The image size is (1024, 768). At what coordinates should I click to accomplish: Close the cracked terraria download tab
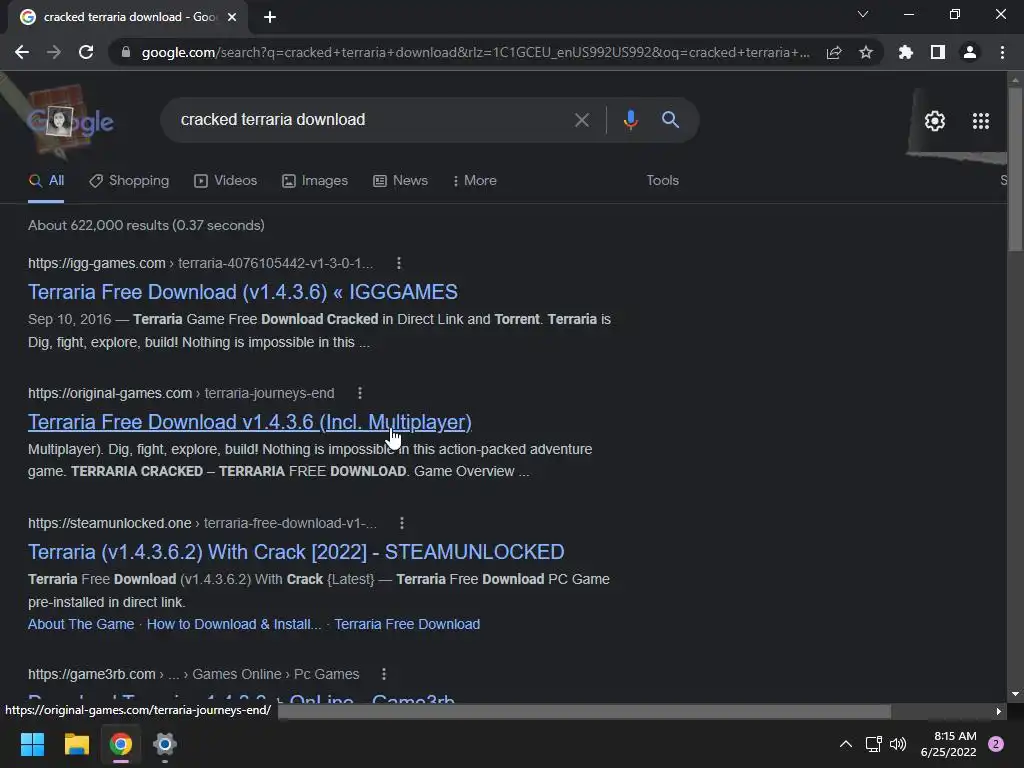(232, 17)
